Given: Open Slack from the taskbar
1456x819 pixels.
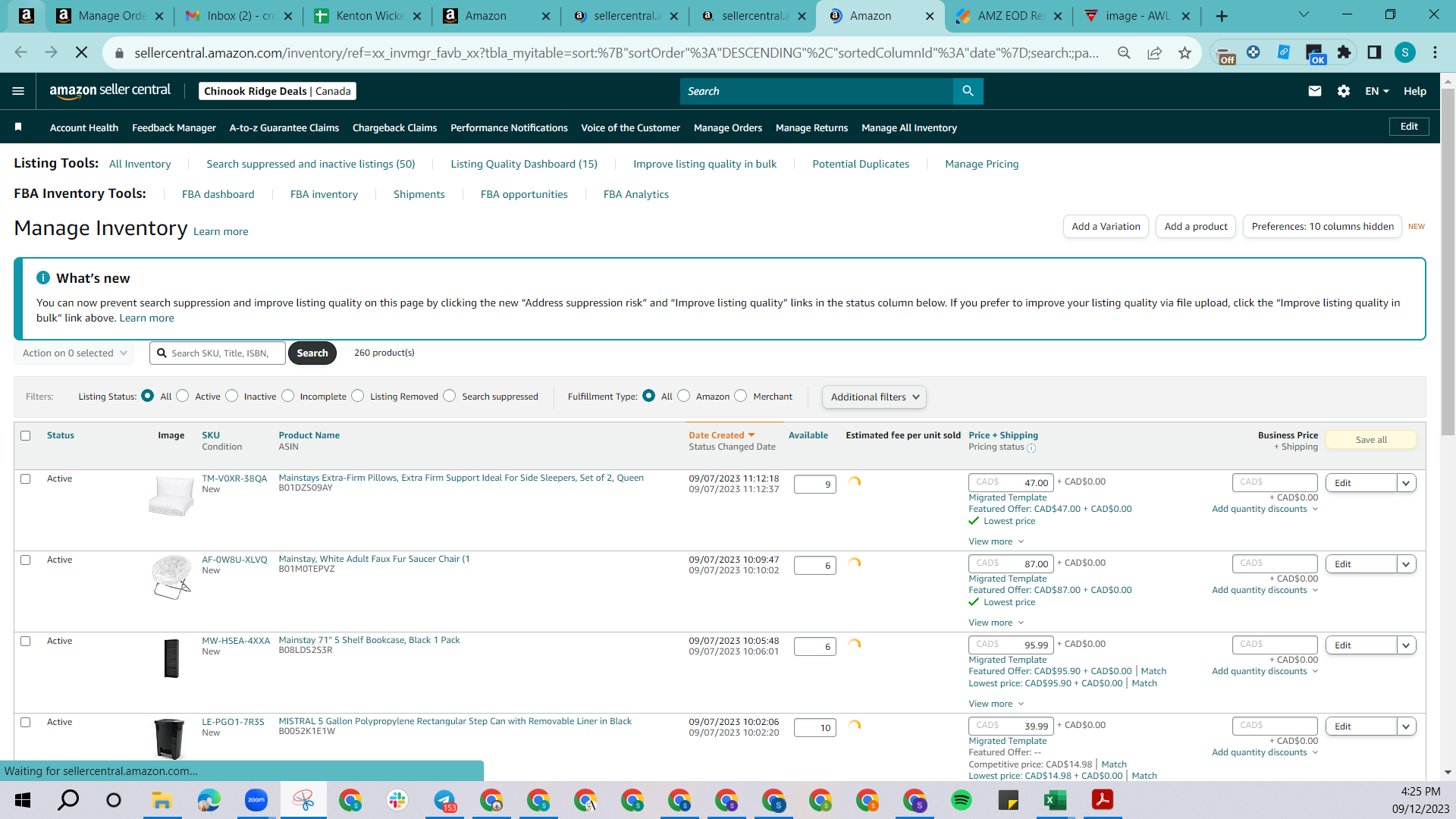Looking at the screenshot, I should (397, 800).
